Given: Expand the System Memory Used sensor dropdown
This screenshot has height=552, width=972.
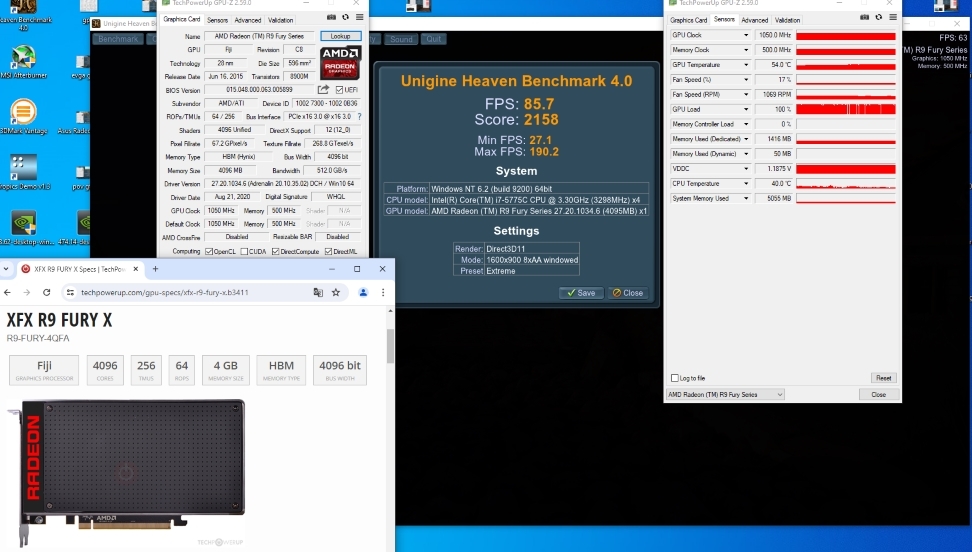Looking at the screenshot, I should pyautogui.click(x=746, y=198).
